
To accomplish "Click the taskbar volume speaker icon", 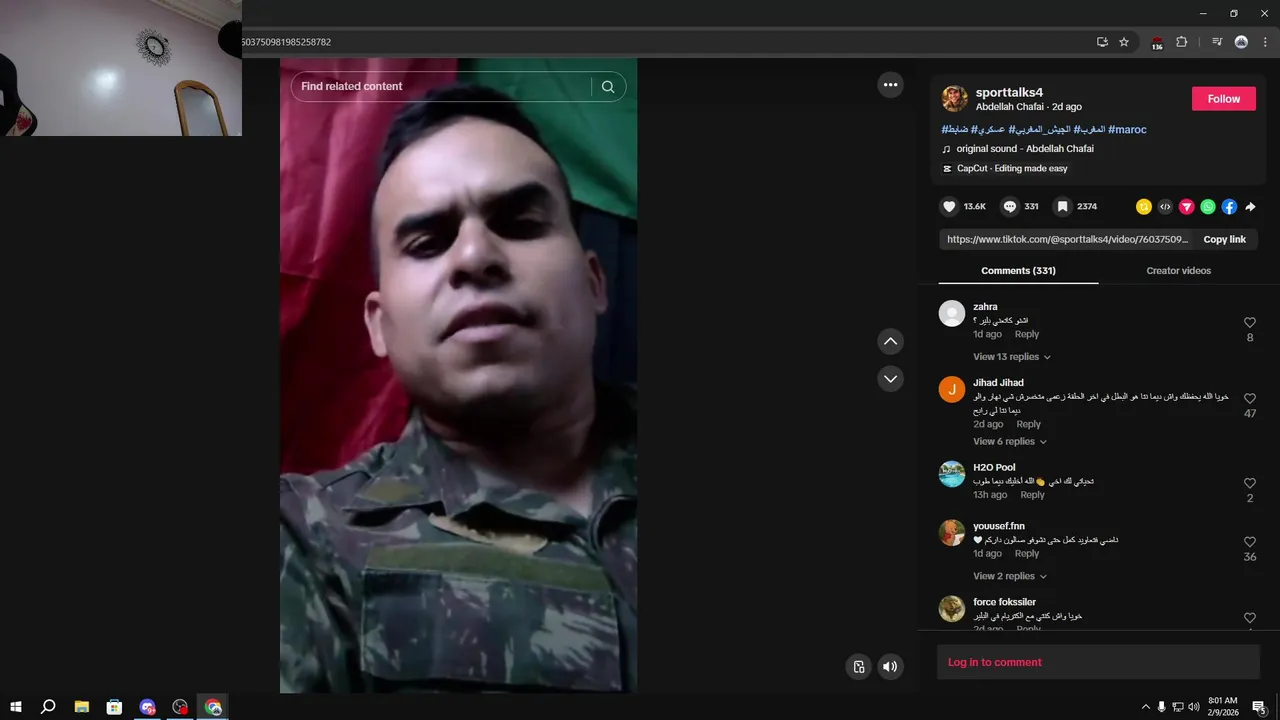I will (x=1193, y=707).
